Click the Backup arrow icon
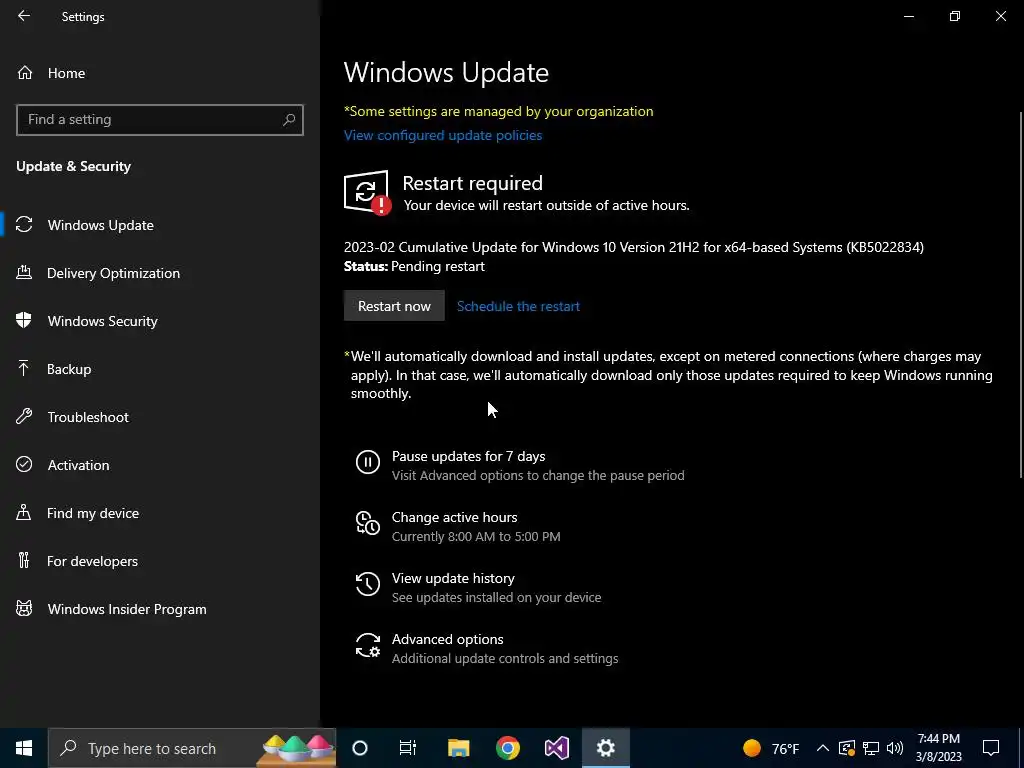The image size is (1024, 768). coord(24,369)
